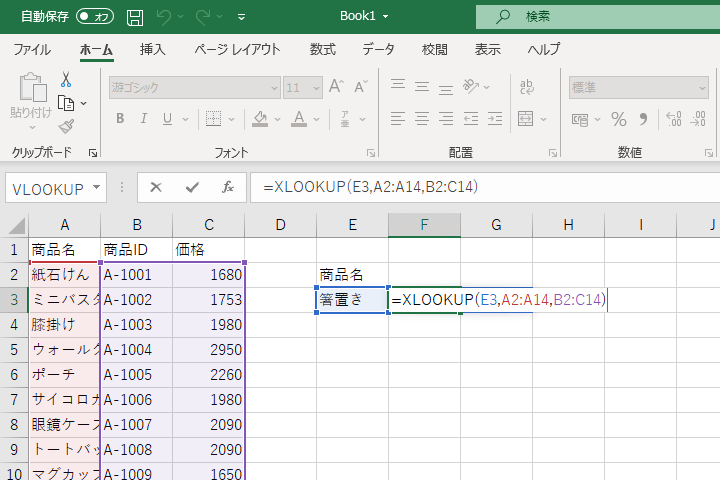The height and width of the screenshot is (480, 720).
Task: Open the Quick Access Toolbar customize arrow
Action: coord(242,17)
